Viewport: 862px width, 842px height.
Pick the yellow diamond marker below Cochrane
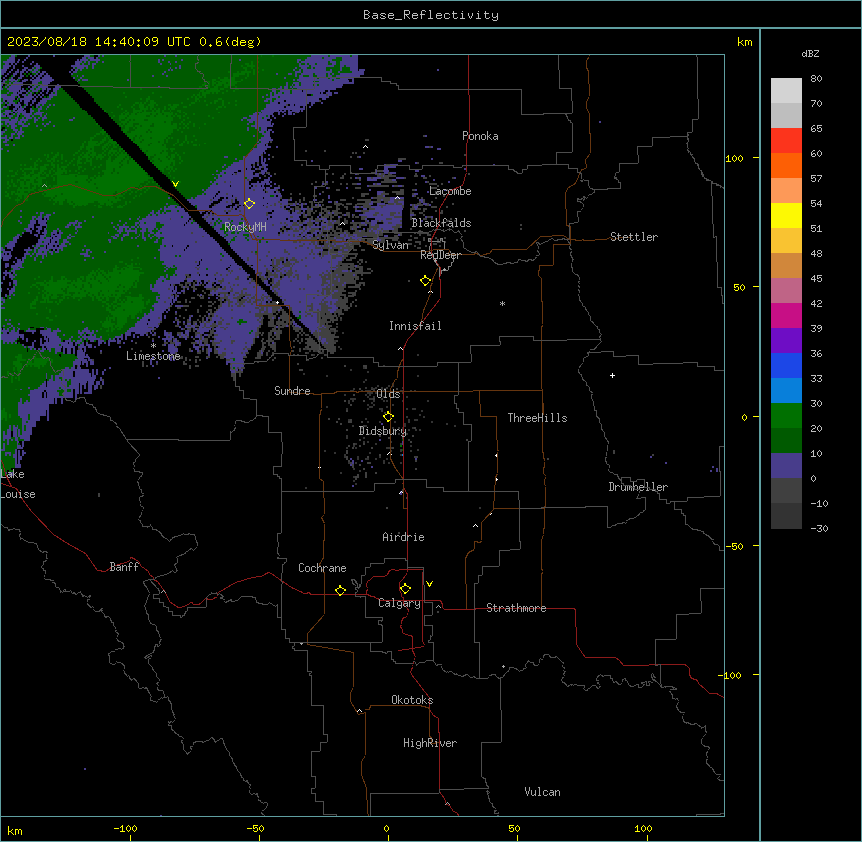click(x=340, y=590)
